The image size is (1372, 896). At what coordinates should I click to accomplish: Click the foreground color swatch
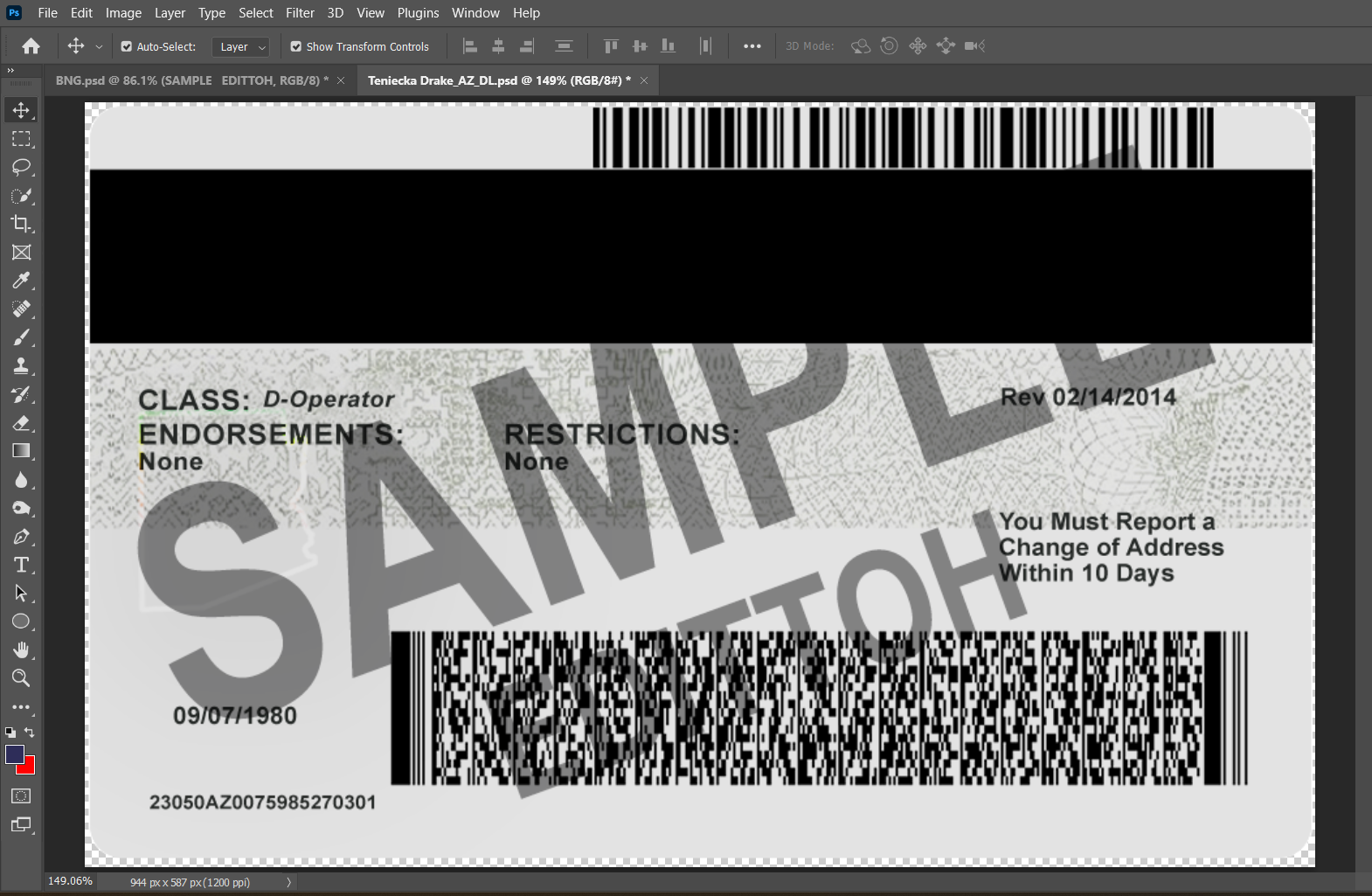[14, 754]
